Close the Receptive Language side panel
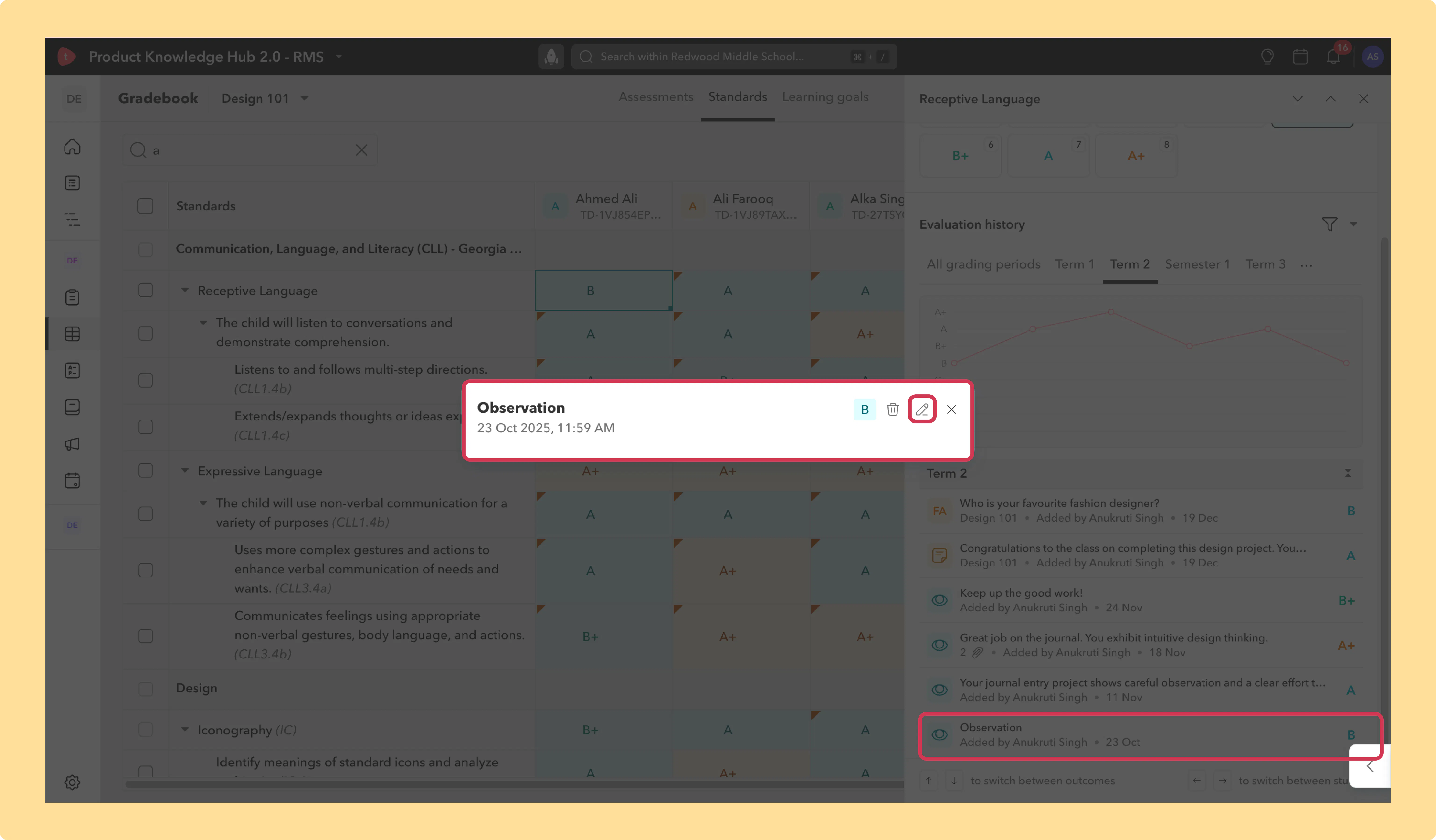The width and height of the screenshot is (1436, 840). click(x=1364, y=99)
